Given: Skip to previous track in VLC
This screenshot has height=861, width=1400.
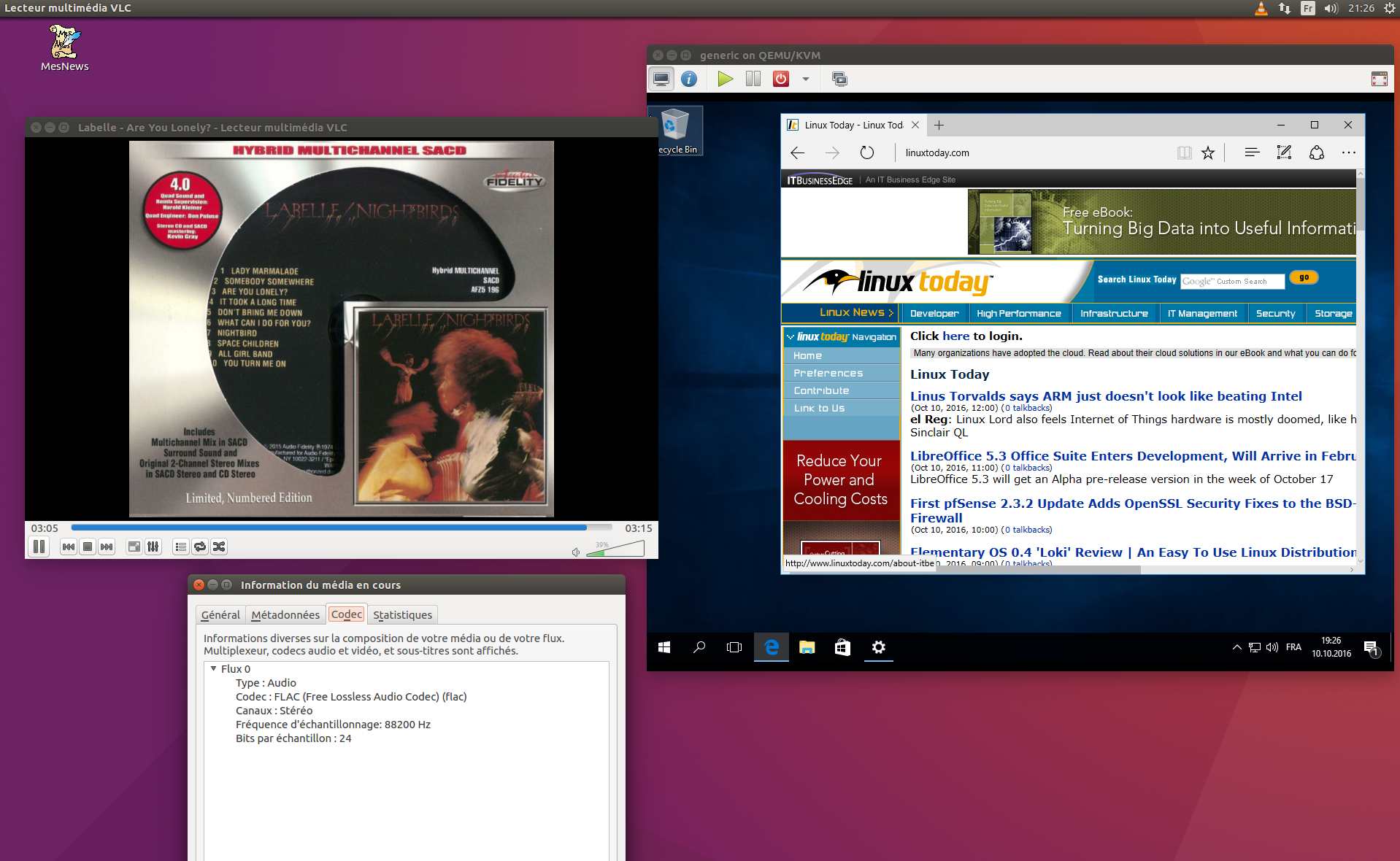Looking at the screenshot, I should [x=69, y=547].
